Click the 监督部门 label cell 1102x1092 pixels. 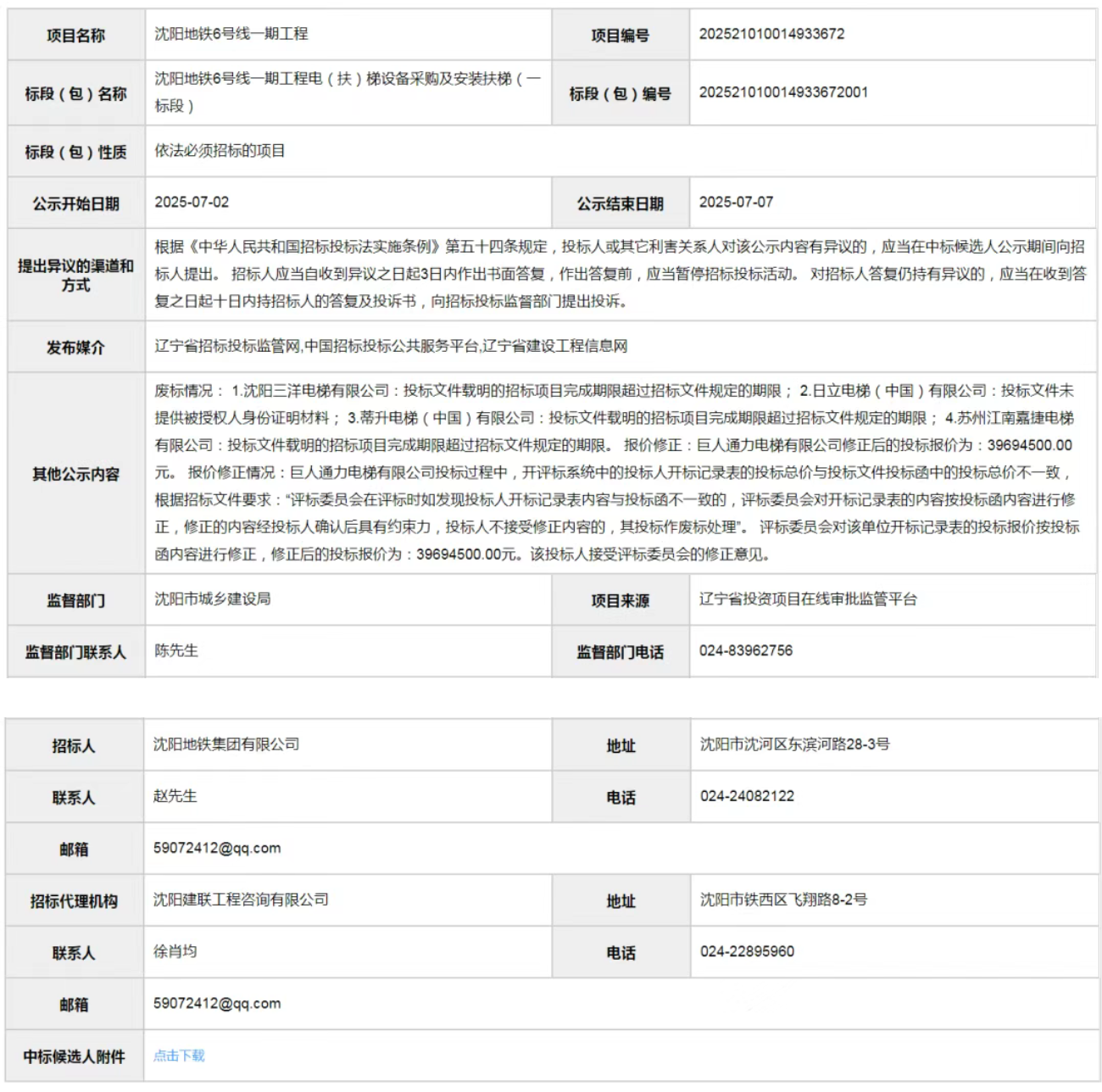76,600
